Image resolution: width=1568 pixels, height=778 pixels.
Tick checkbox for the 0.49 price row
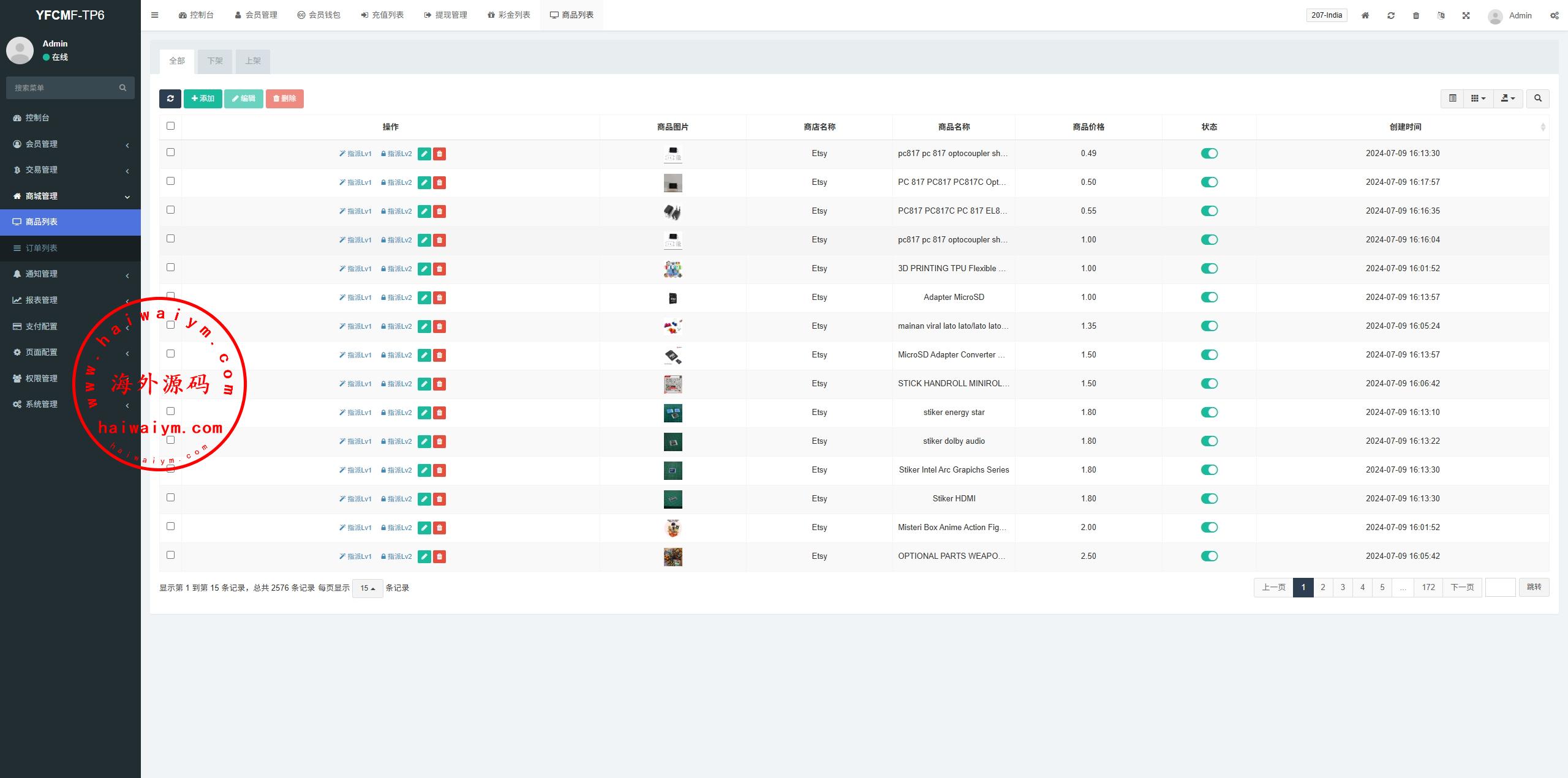(171, 152)
